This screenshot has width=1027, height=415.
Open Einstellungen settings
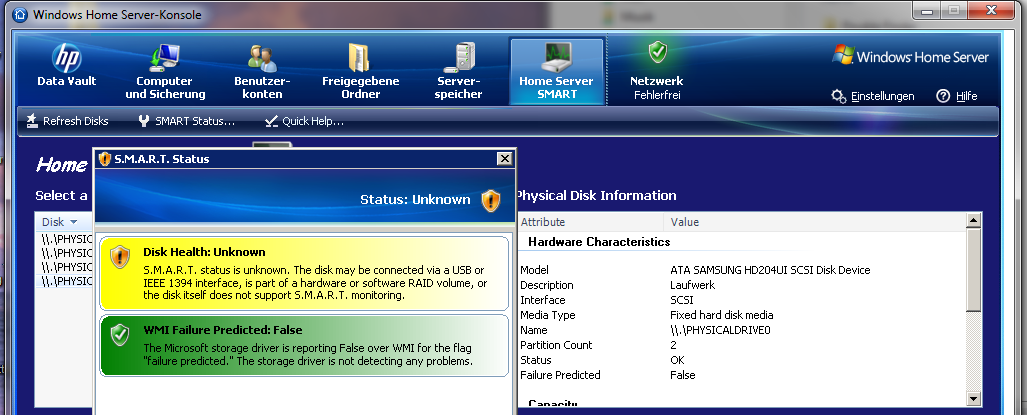click(872, 96)
